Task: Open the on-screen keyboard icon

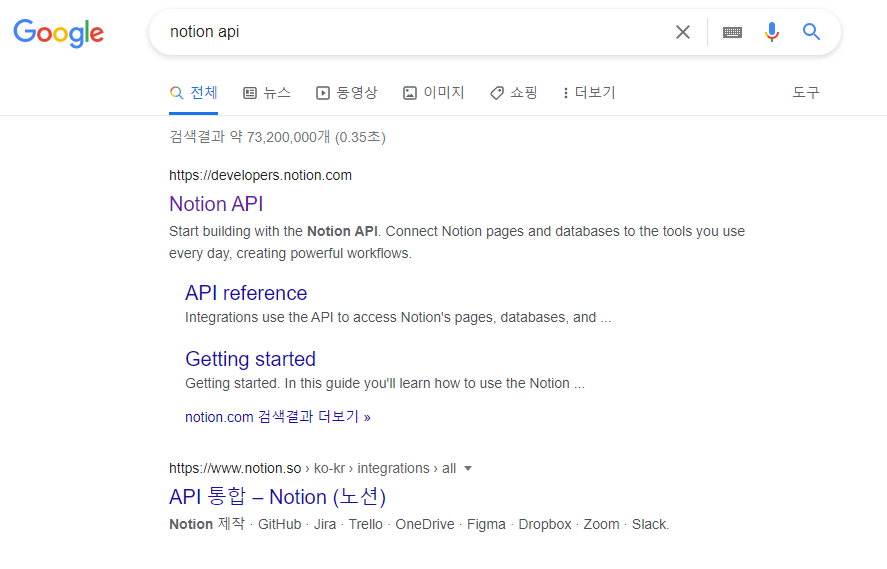Action: [732, 32]
